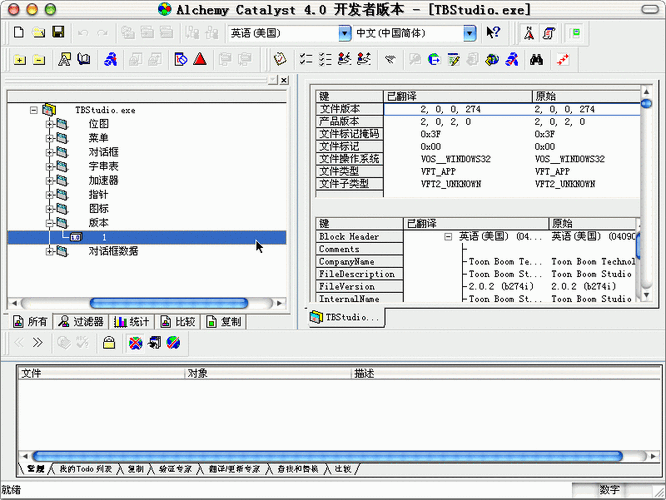Switch to the 所有 tab

(x=30, y=322)
